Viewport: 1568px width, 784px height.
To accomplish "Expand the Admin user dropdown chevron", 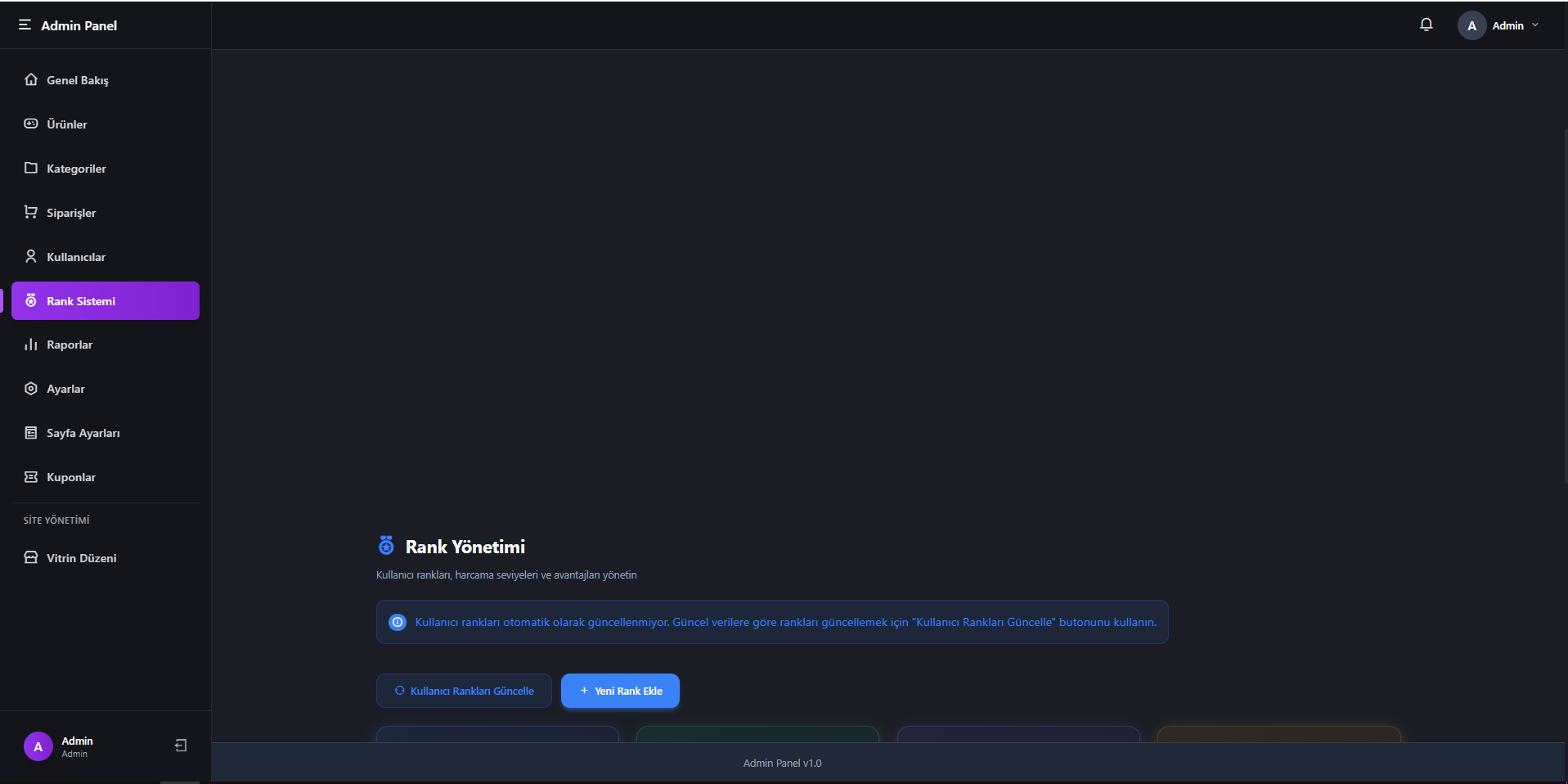I will pyautogui.click(x=1535, y=25).
